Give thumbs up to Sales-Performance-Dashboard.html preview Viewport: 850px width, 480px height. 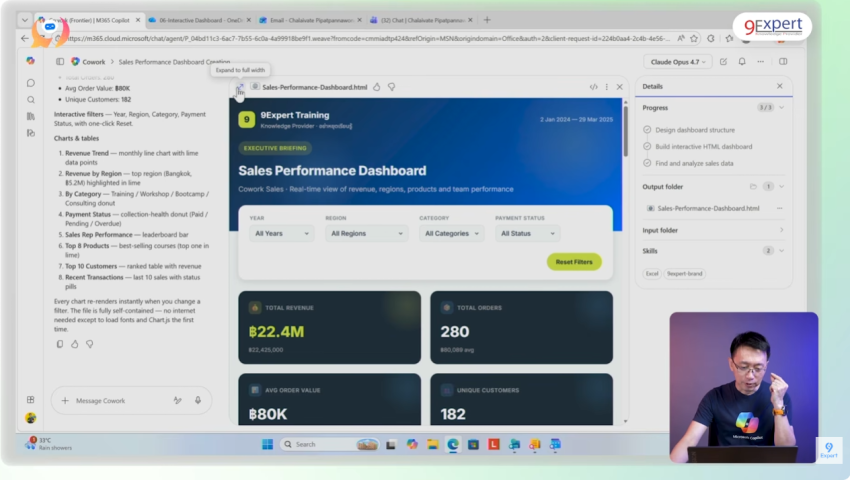coord(377,87)
